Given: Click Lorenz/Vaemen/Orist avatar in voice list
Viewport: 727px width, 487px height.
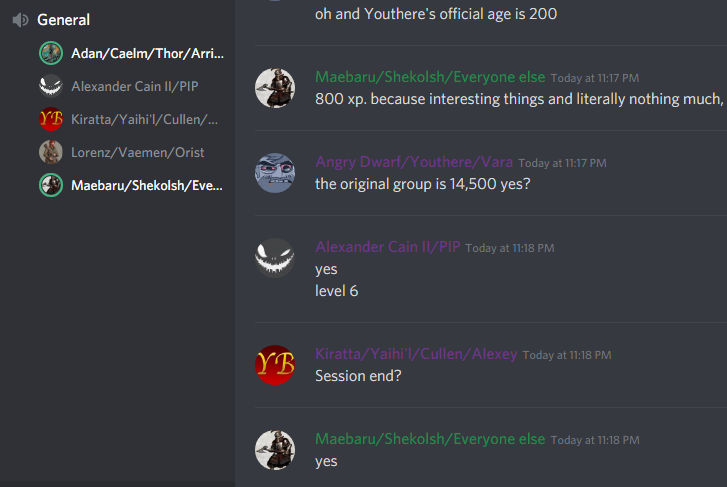Looking at the screenshot, I should tap(51, 152).
